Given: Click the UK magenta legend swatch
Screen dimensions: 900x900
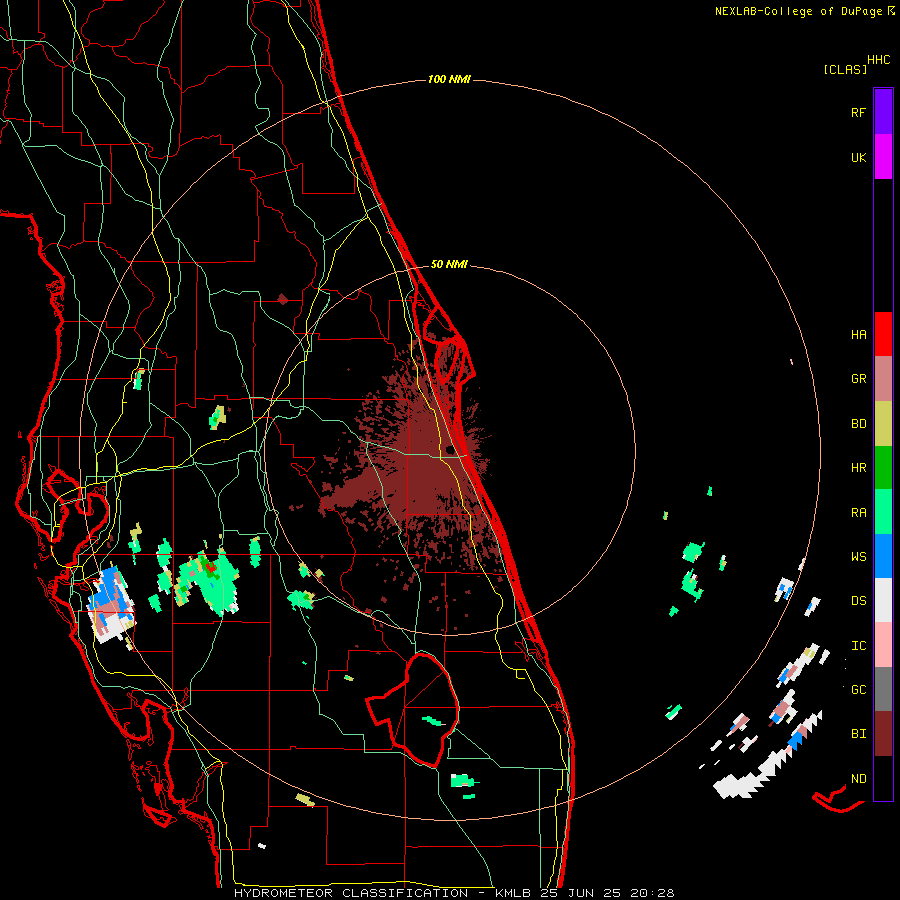Looking at the screenshot, I should [x=883, y=157].
